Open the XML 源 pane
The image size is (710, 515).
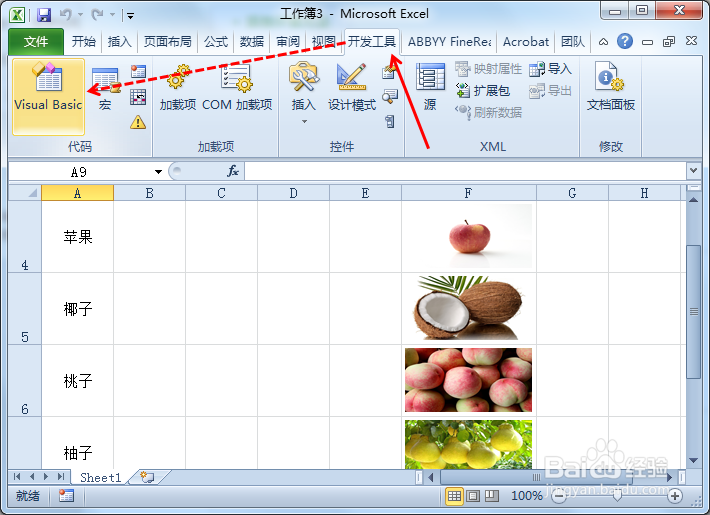point(430,87)
